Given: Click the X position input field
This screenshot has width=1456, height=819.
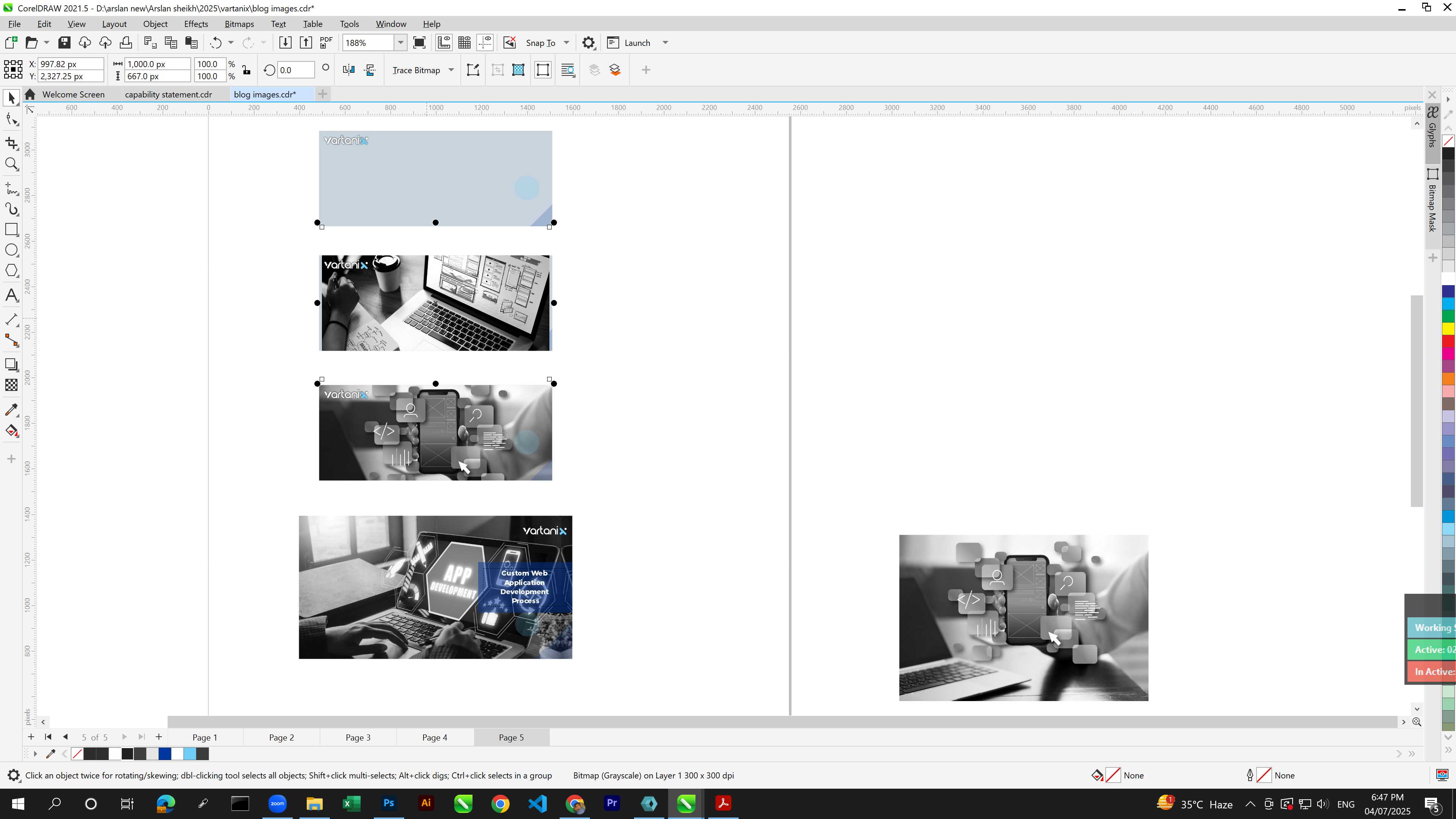Looking at the screenshot, I should 70,64.
